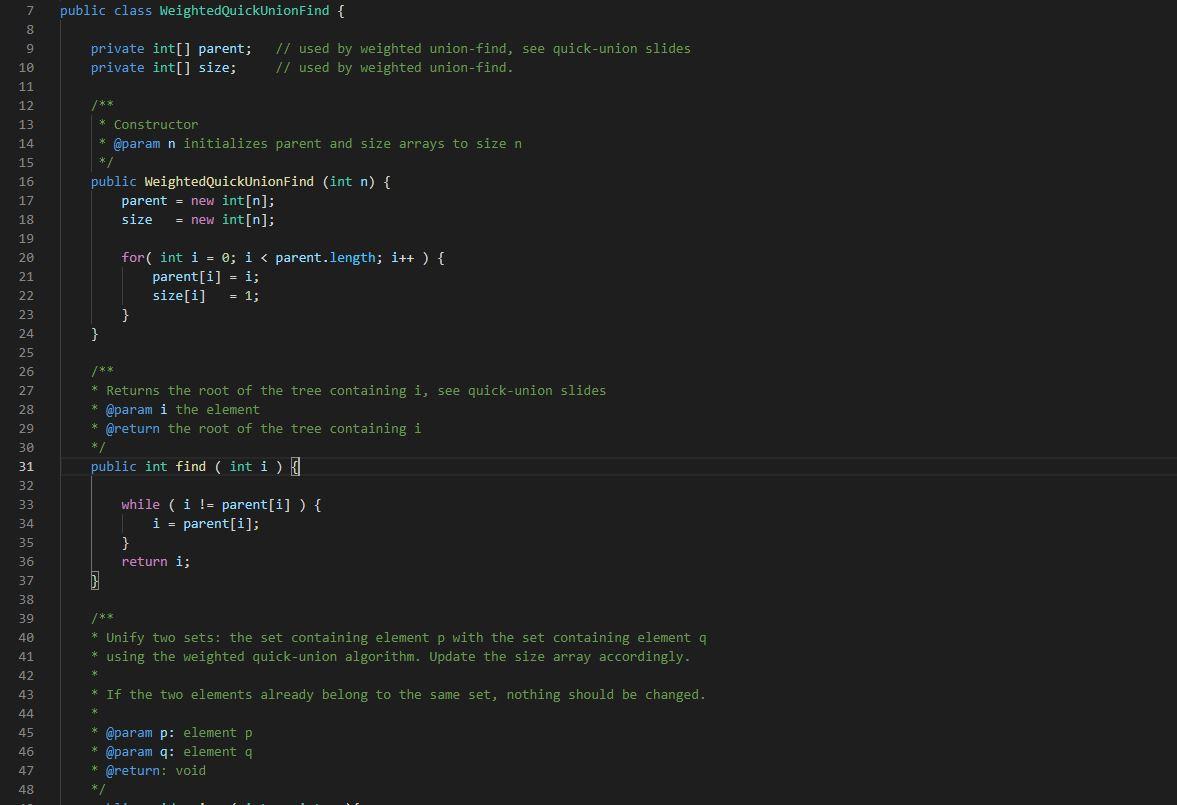This screenshot has height=805, width=1177.
Task: Click the '@param q: element q' comment
Action: pyautogui.click(x=179, y=752)
